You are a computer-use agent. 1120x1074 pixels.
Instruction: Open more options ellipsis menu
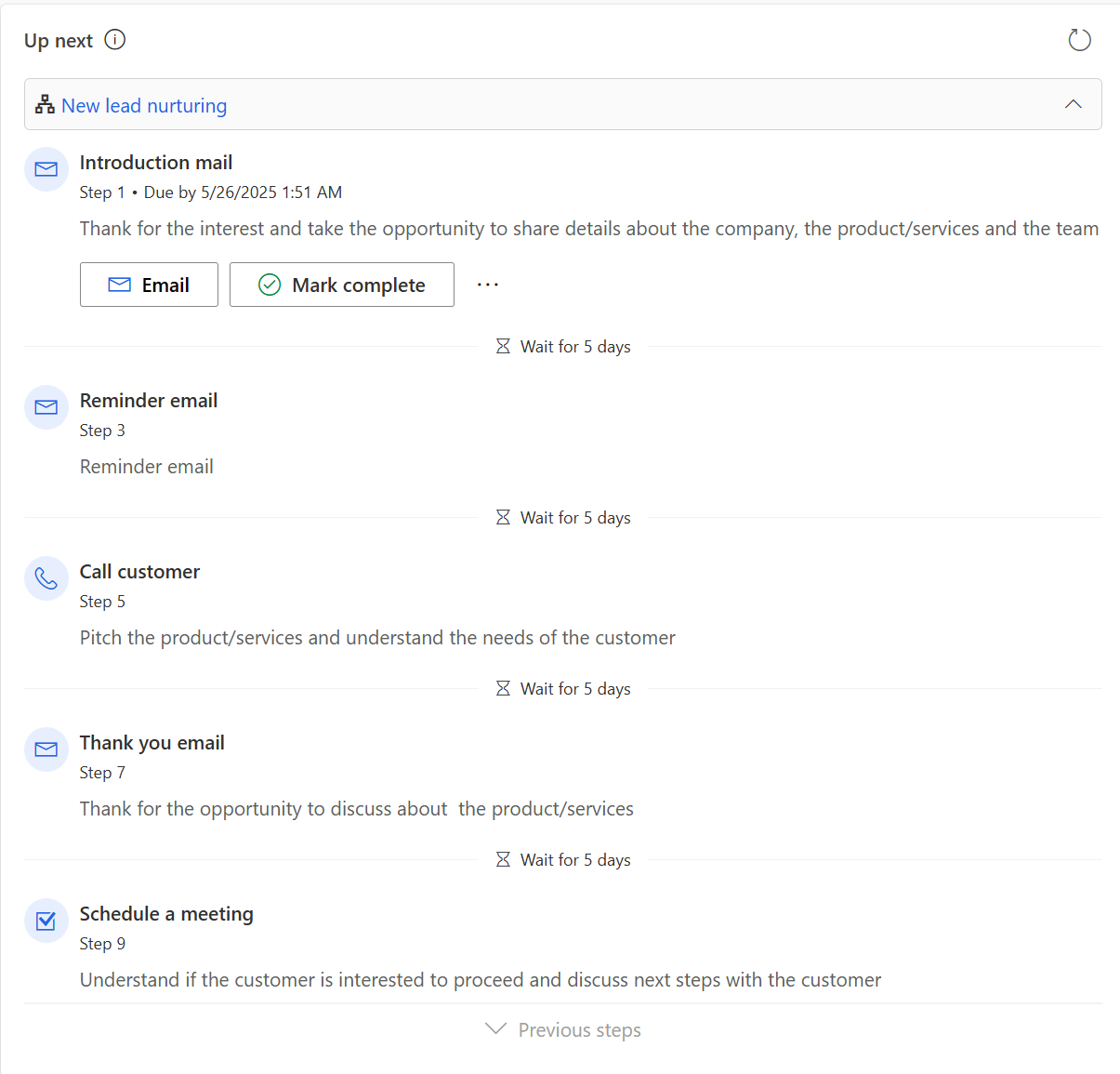(x=488, y=285)
